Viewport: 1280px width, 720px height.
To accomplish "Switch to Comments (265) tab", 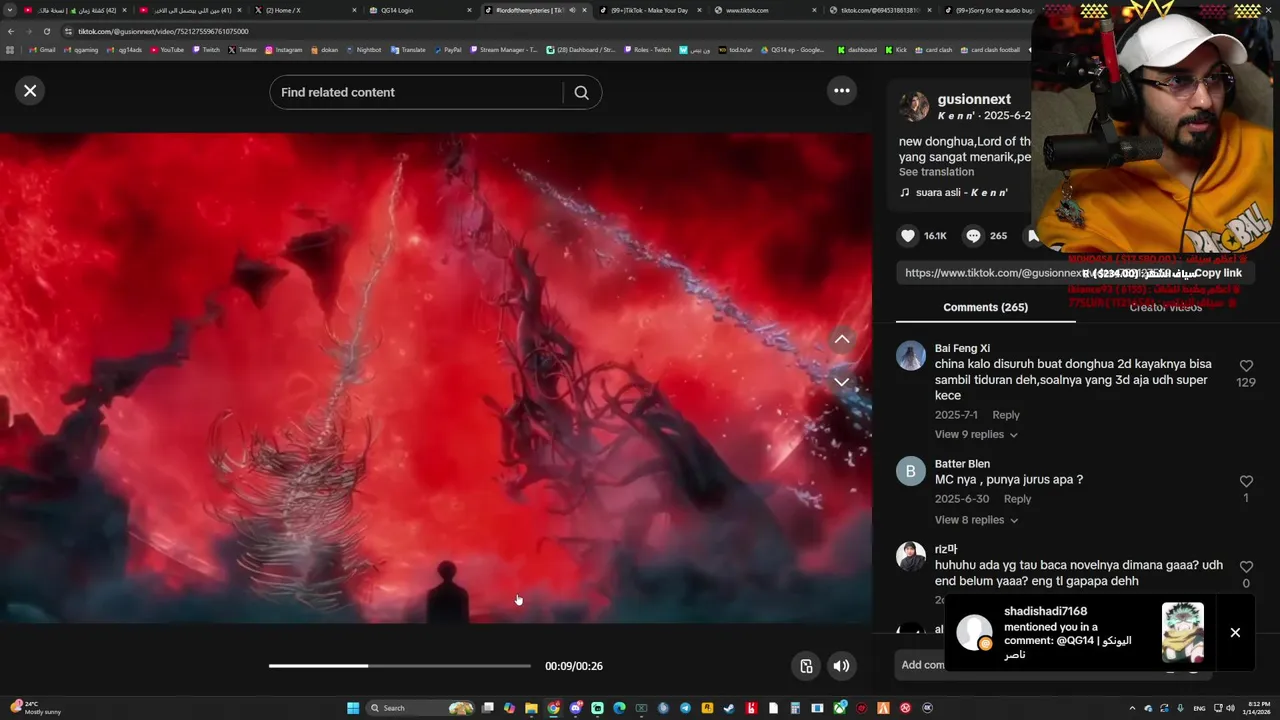I will (x=985, y=307).
